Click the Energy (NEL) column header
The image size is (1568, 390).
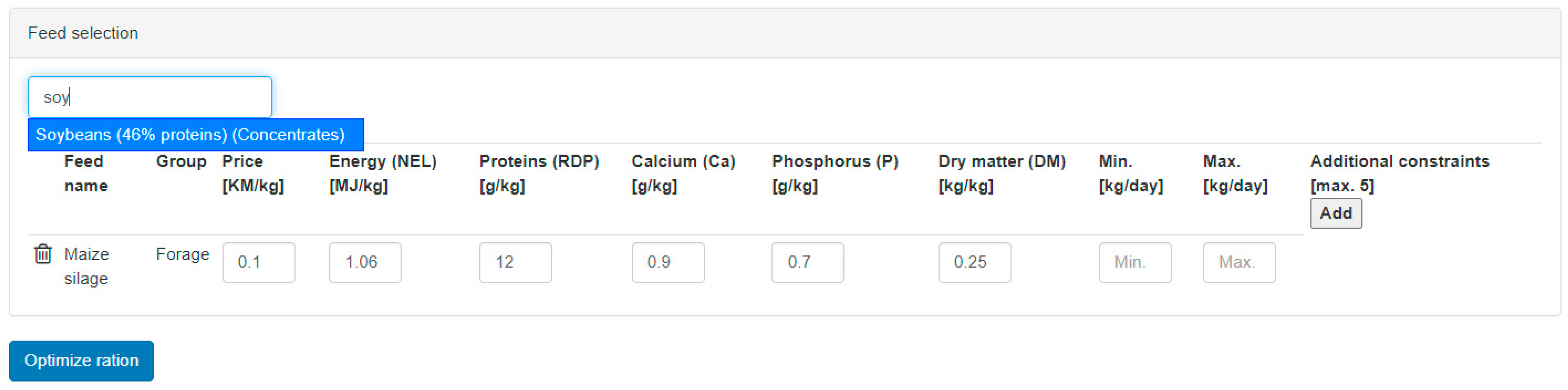click(x=382, y=174)
